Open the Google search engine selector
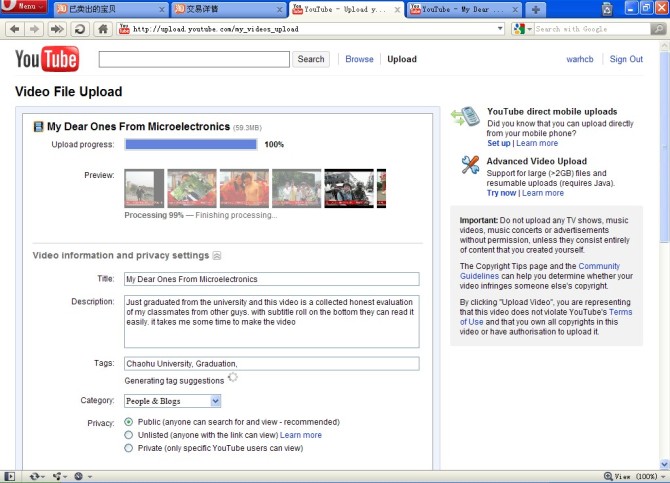This screenshot has width=670, height=483. click(x=523, y=29)
